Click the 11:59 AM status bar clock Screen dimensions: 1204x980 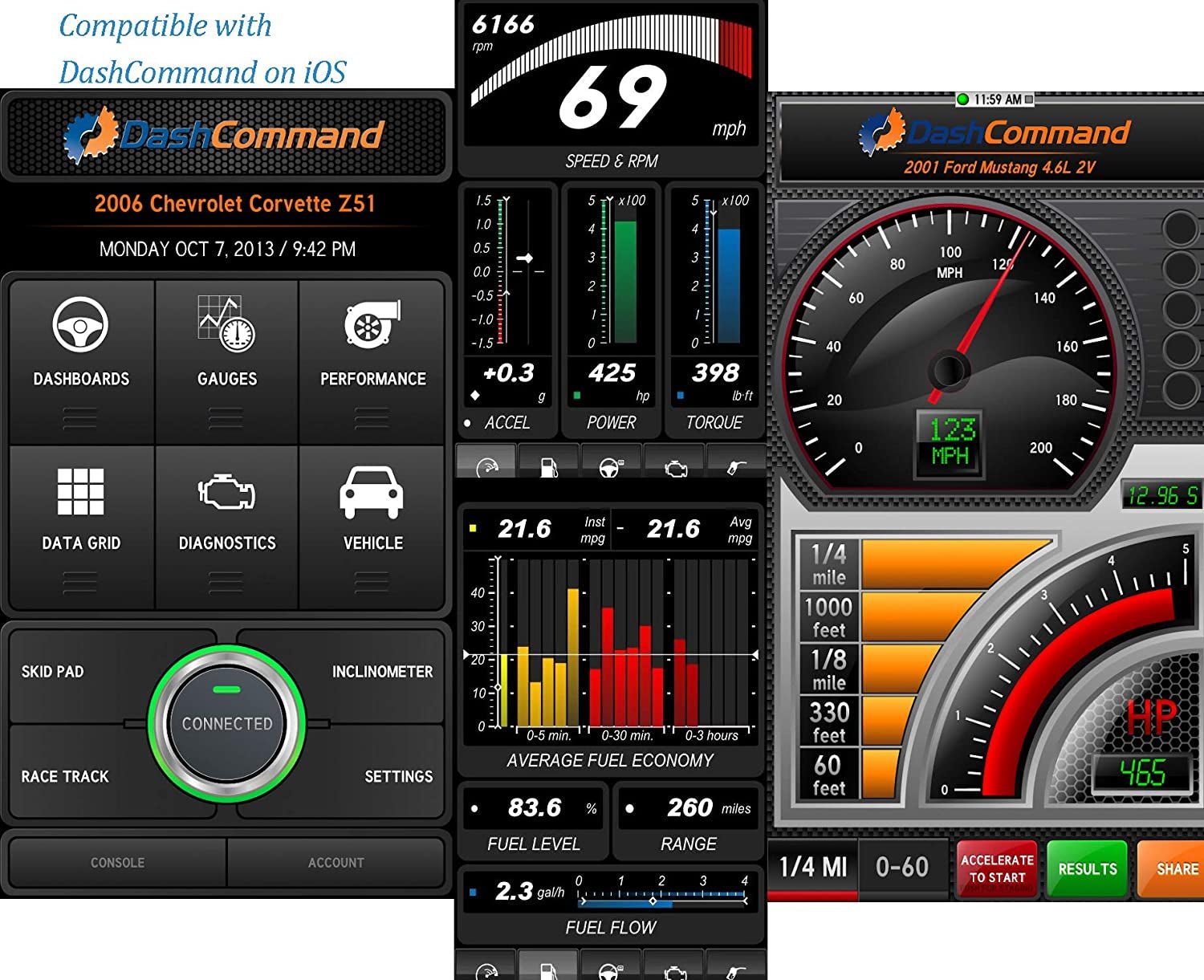pyautogui.click(x=997, y=100)
